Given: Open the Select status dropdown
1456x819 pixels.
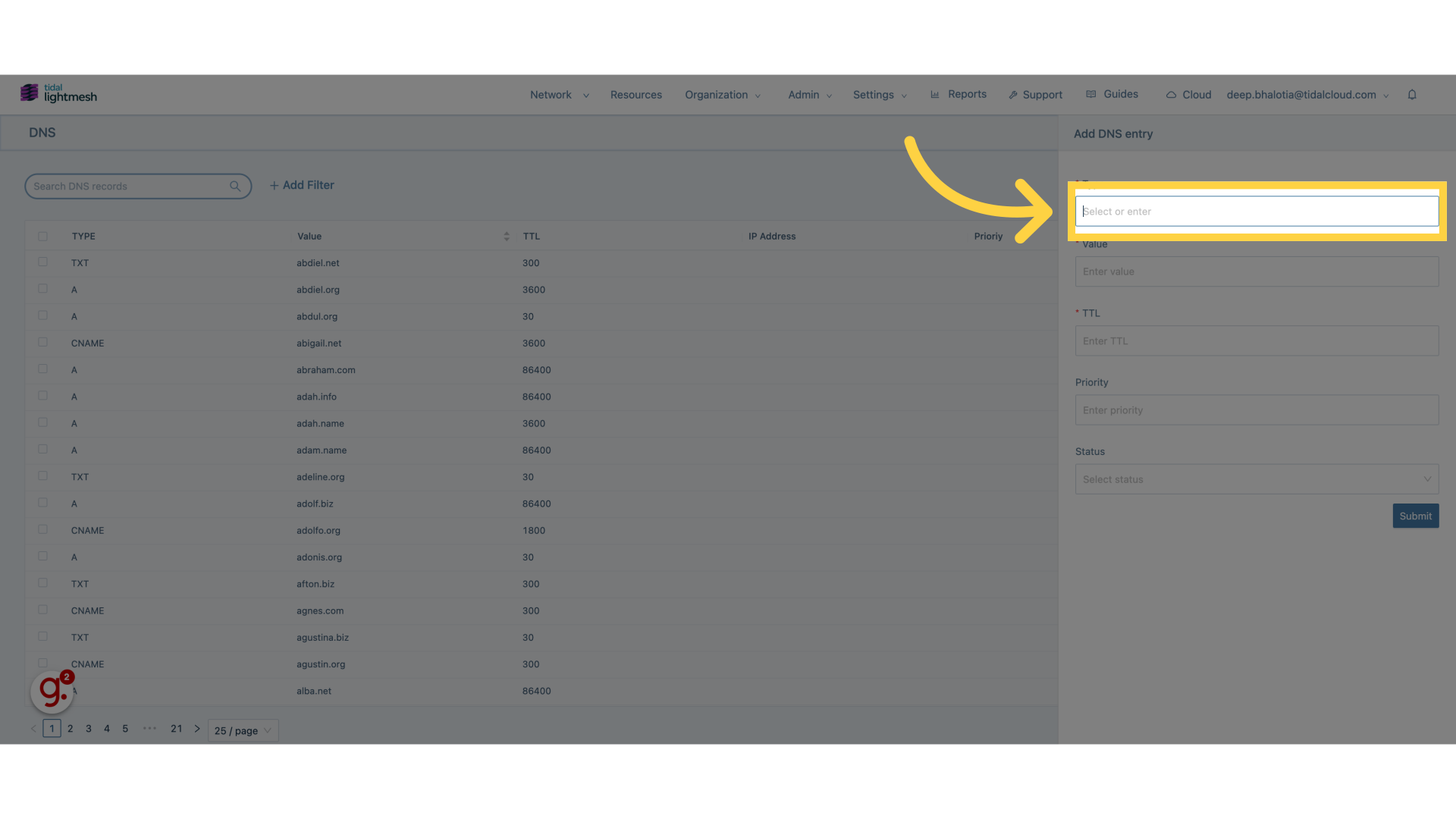Looking at the screenshot, I should tap(1257, 479).
